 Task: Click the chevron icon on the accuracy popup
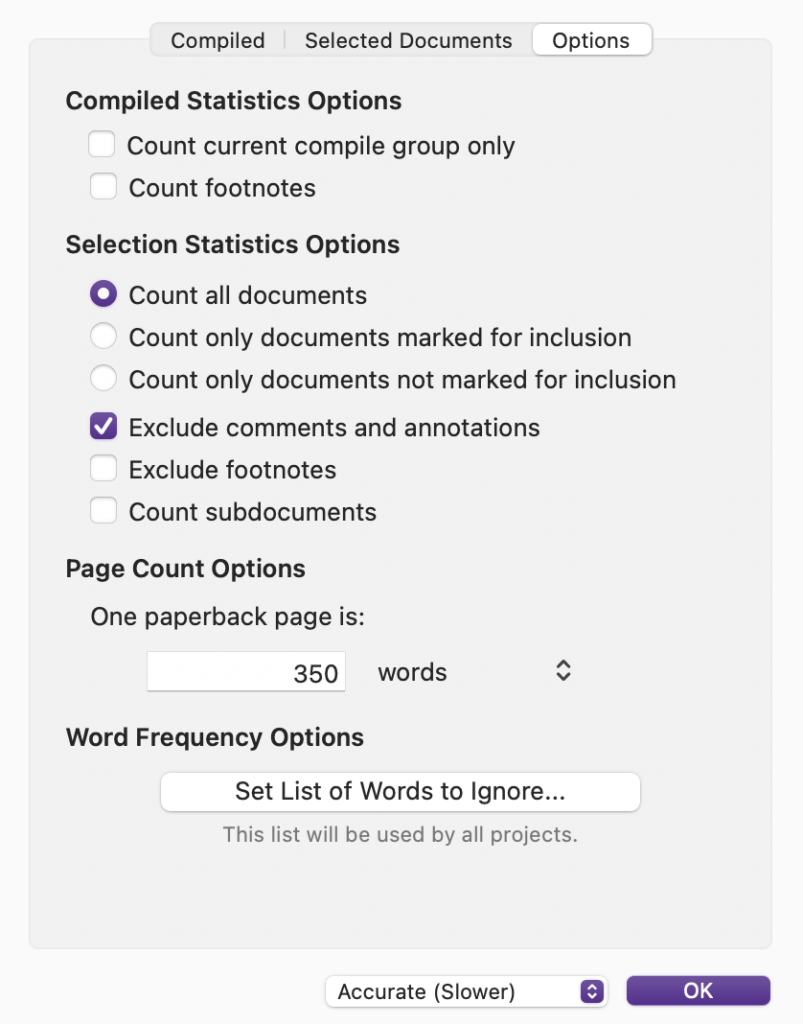point(592,991)
